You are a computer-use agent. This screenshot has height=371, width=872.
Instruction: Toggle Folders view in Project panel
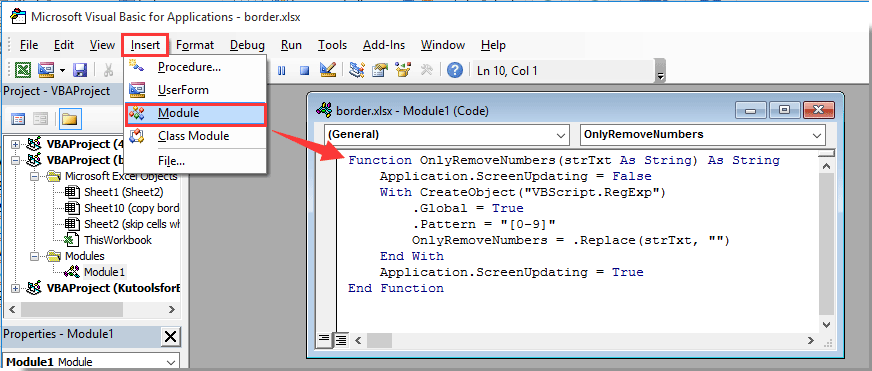(x=71, y=119)
